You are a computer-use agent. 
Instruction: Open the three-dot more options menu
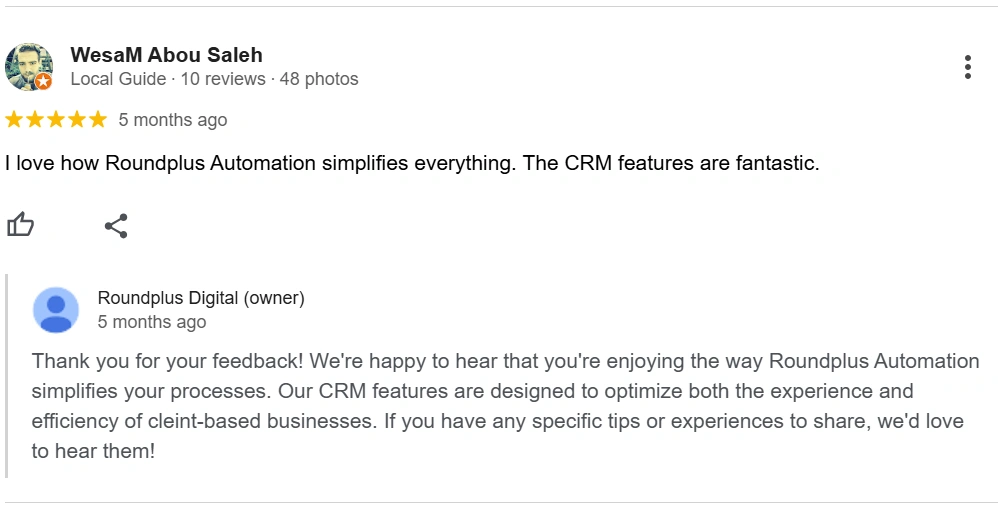click(967, 67)
